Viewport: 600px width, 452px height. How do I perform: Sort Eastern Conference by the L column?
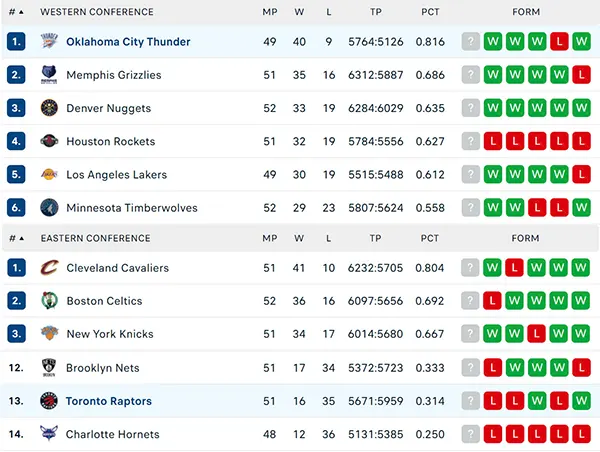click(x=328, y=238)
